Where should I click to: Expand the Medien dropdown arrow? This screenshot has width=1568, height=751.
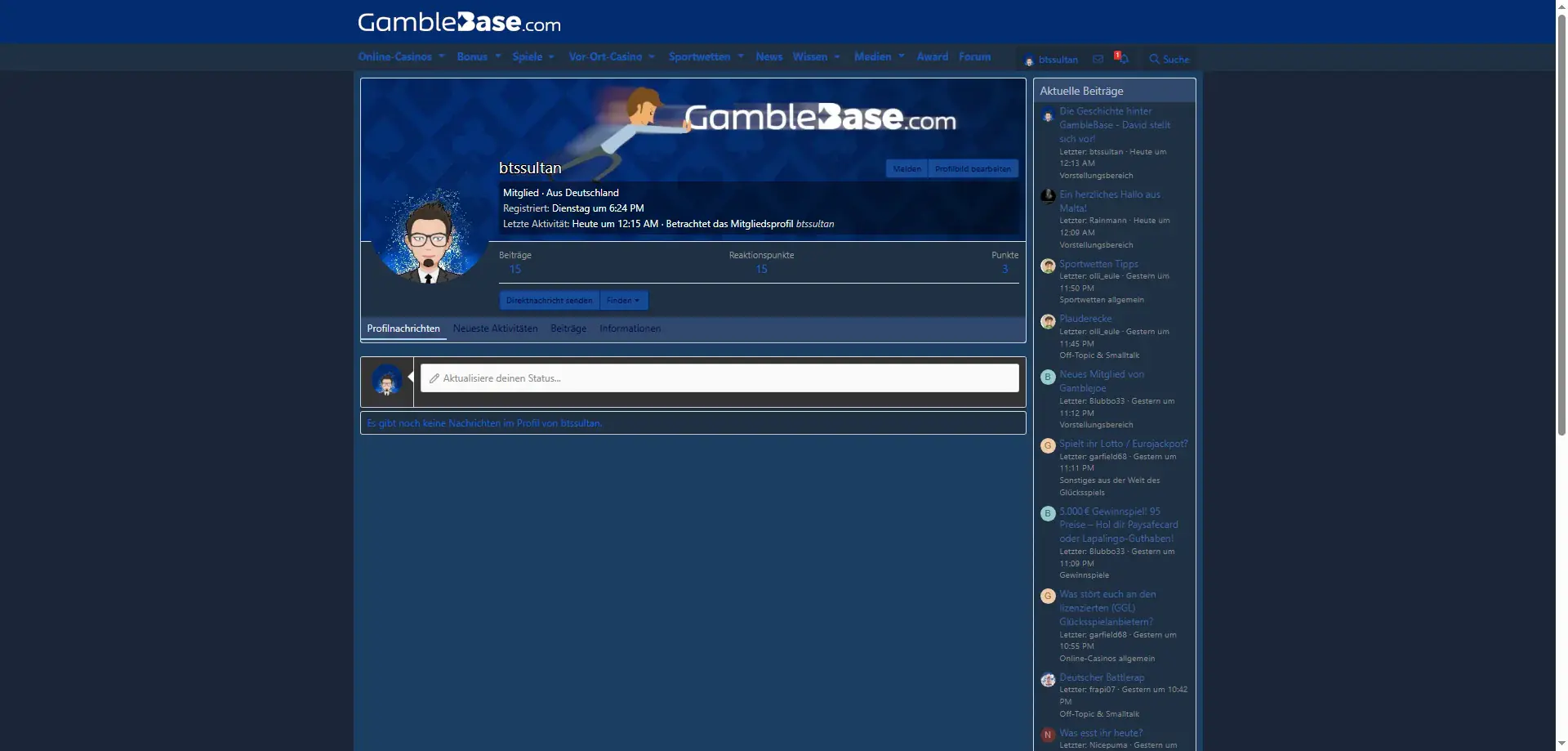point(902,56)
